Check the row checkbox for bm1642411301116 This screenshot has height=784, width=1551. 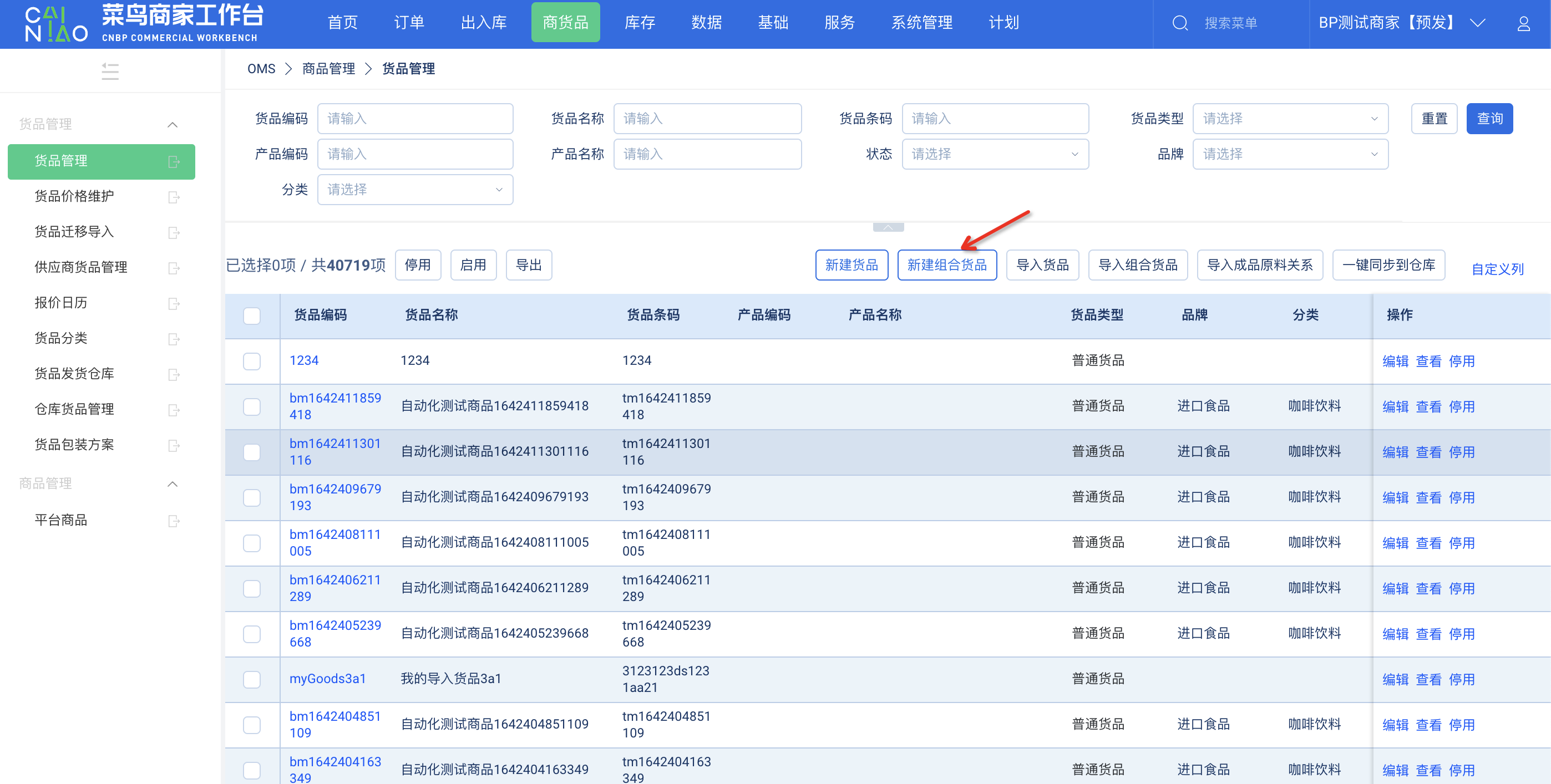pos(252,452)
